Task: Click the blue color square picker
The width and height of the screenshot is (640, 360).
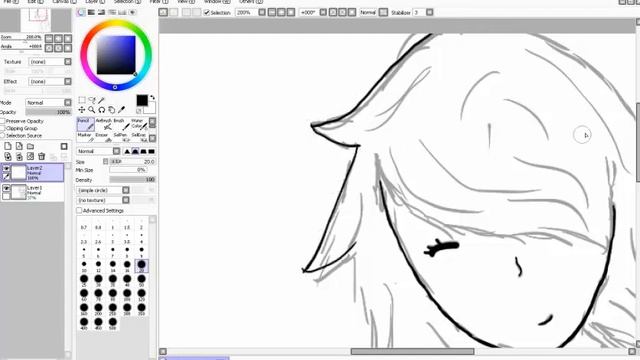Action: pyautogui.click(x=116, y=55)
